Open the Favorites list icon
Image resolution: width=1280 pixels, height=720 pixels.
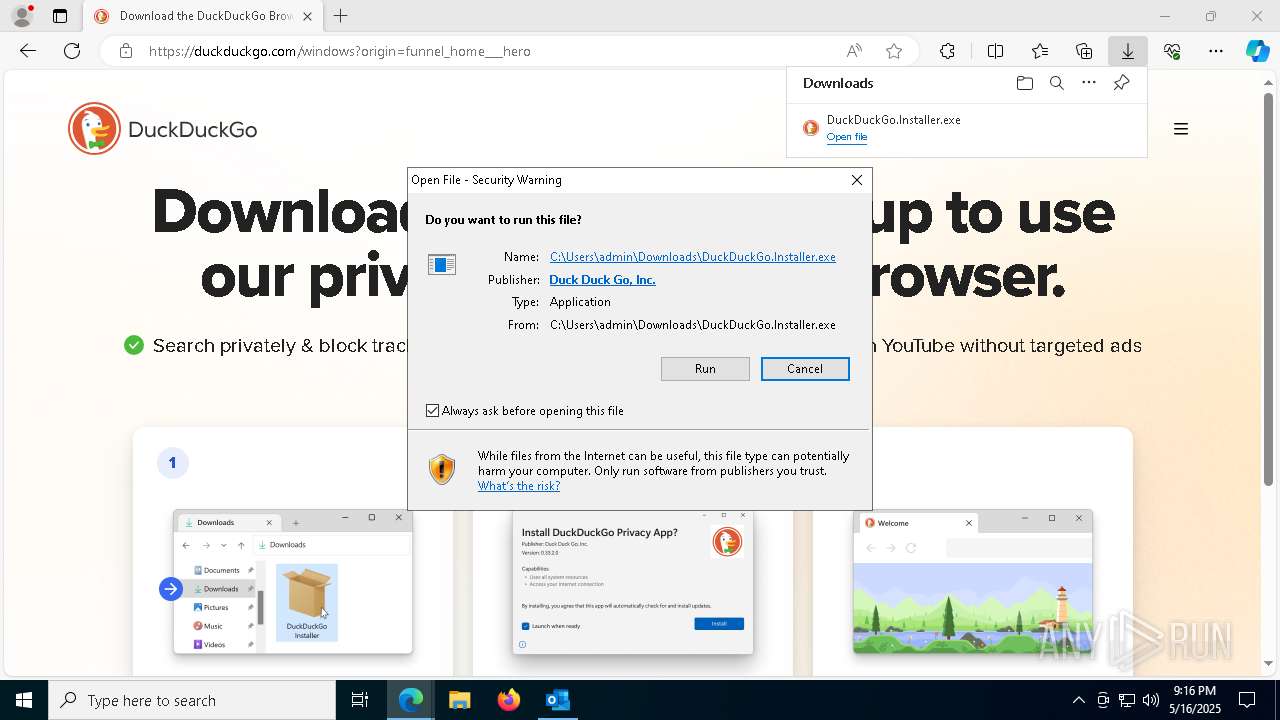pos(1040,51)
